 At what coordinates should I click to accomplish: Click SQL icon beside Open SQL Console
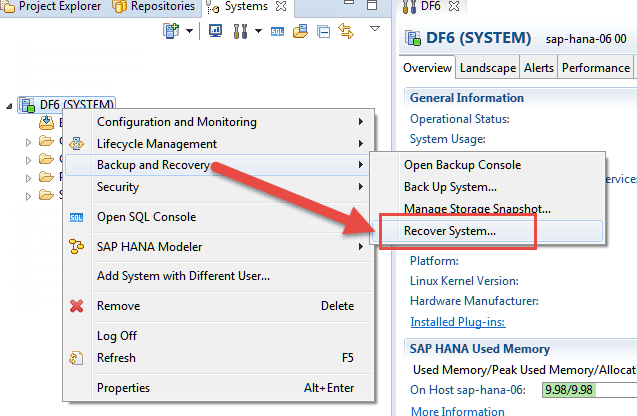(76, 217)
